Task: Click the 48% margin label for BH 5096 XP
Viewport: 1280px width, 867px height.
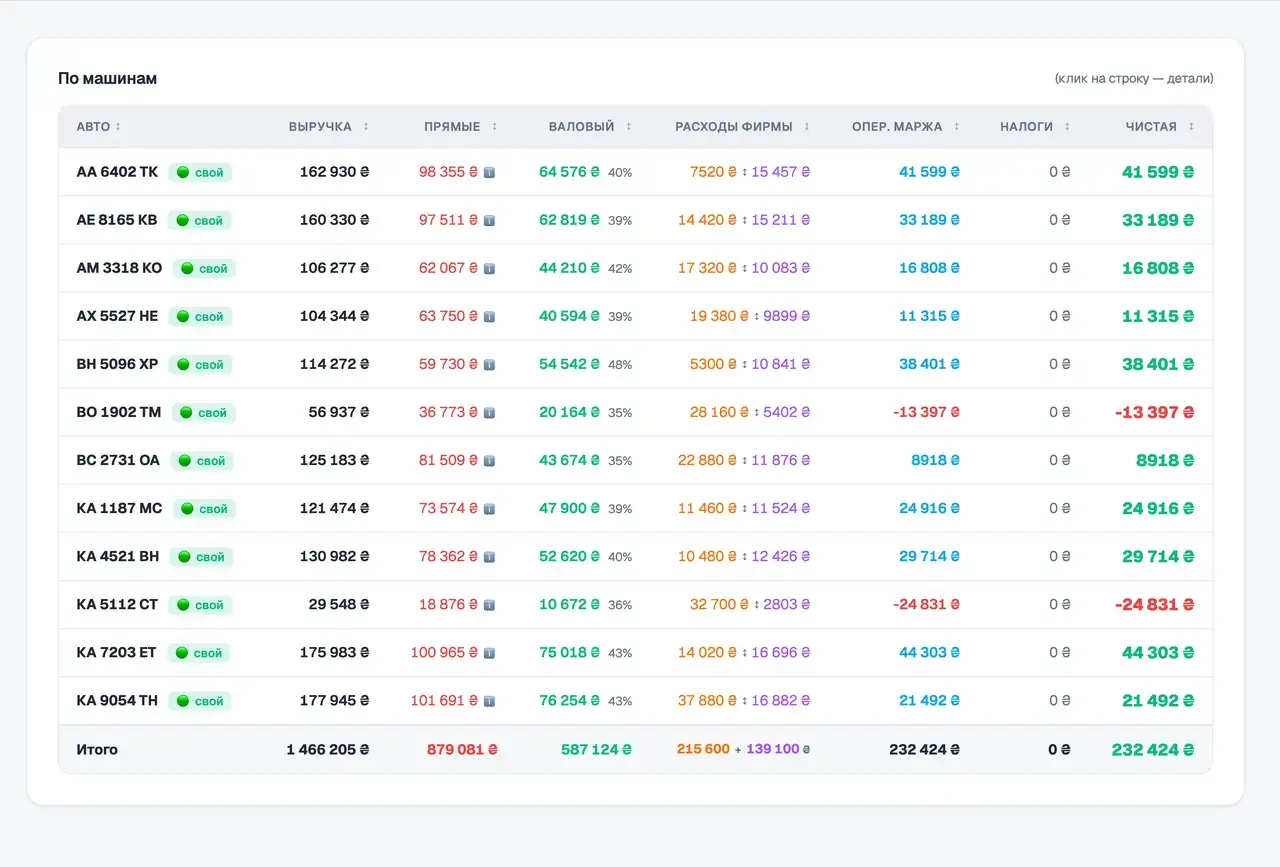Action: tap(620, 365)
